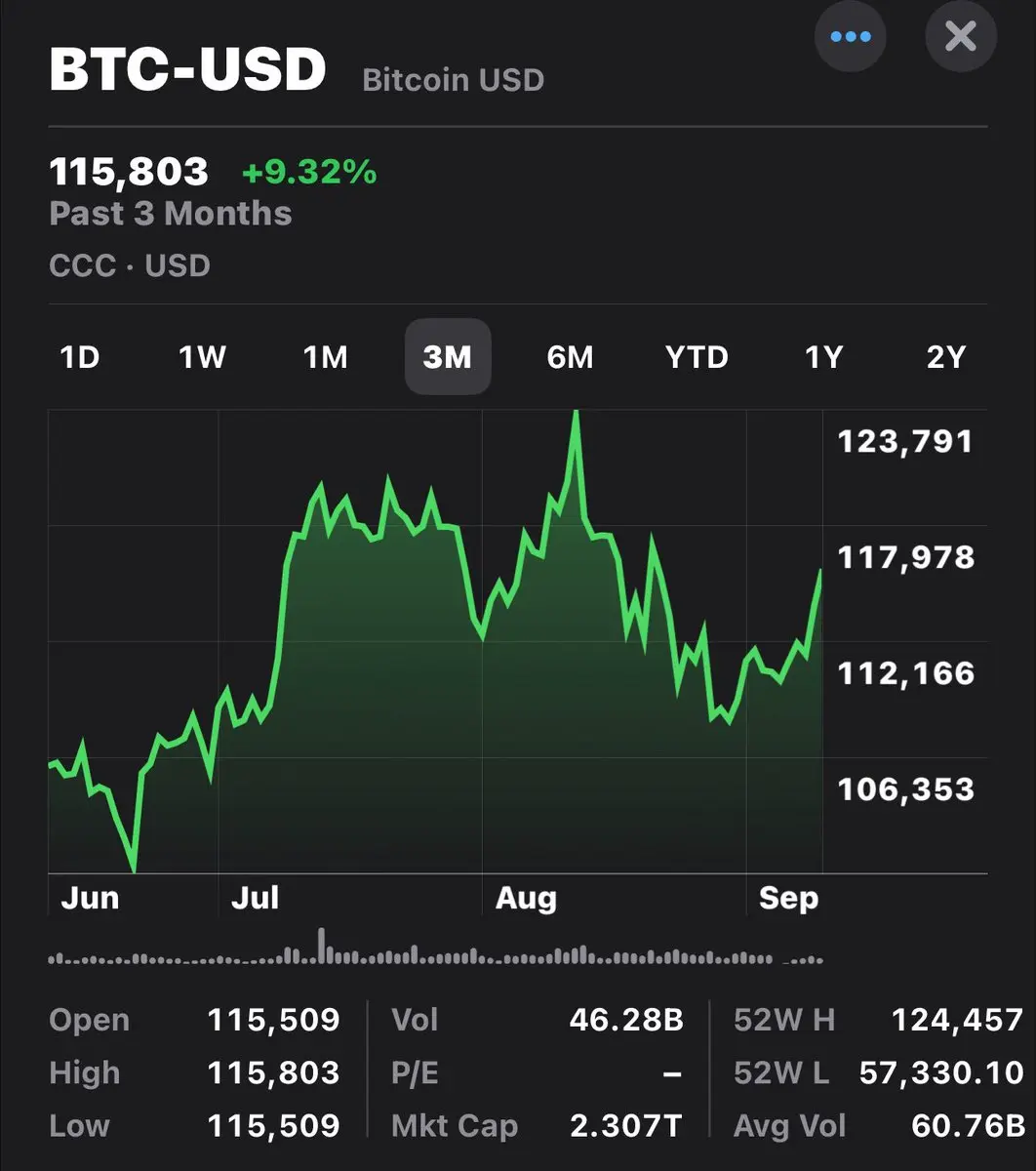The image size is (1036, 1171).
Task: Tap the June low point on chart
Action: (x=133, y=868)
